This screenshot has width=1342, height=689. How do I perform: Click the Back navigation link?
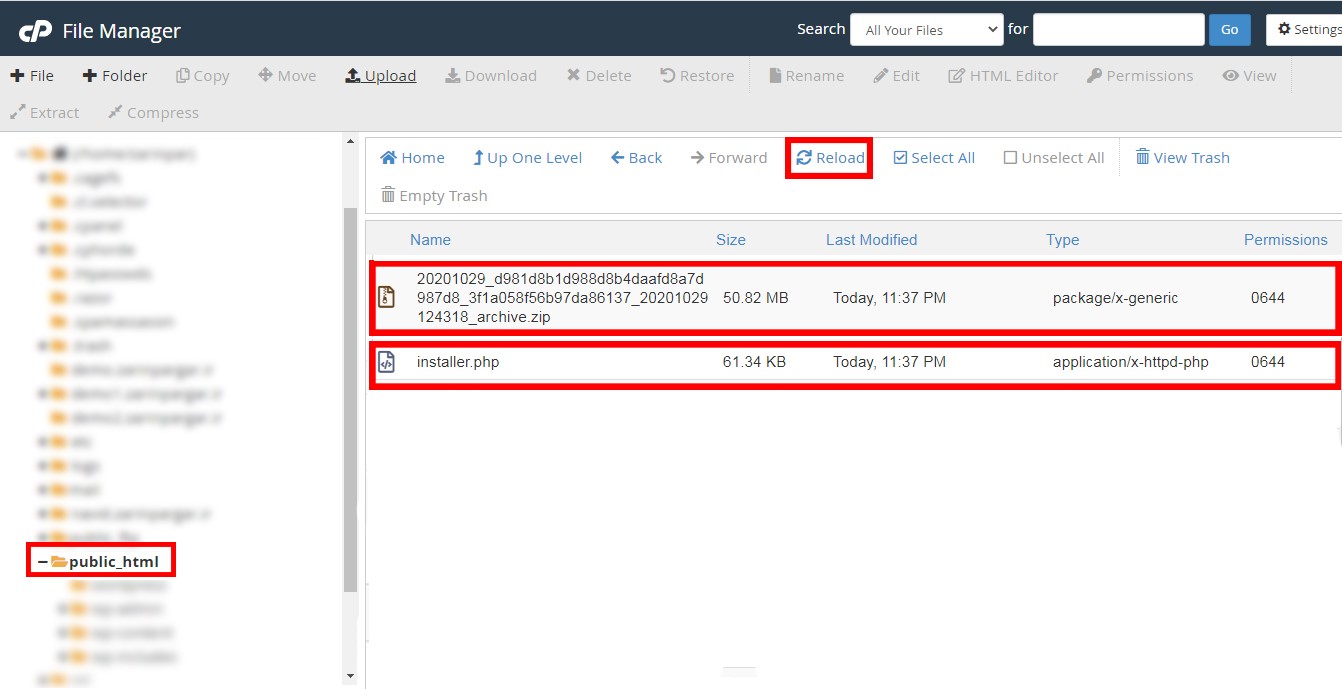636,158
